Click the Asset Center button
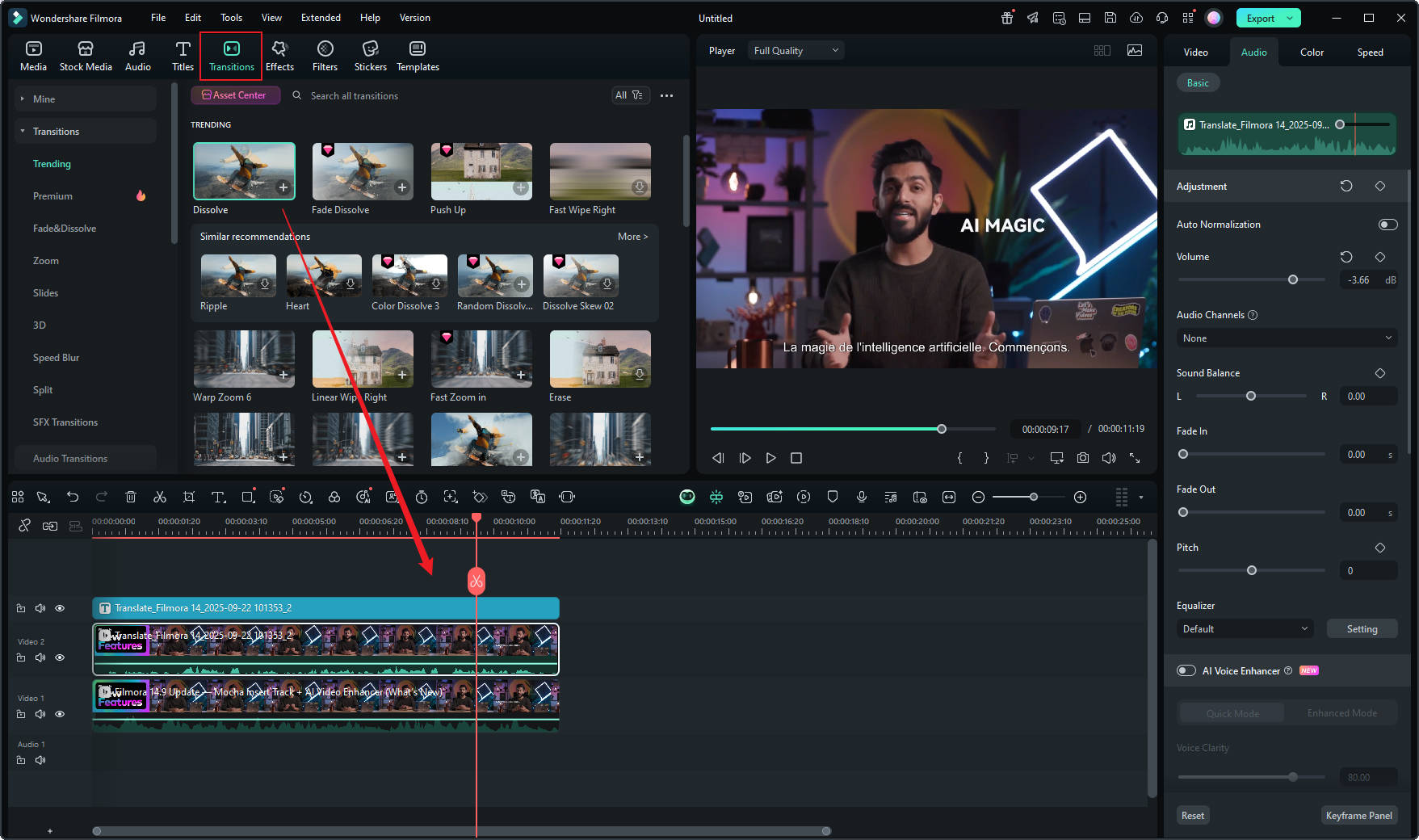Image resolution: width=1419 pixels, height=840 pixels. tap(235, 95)
